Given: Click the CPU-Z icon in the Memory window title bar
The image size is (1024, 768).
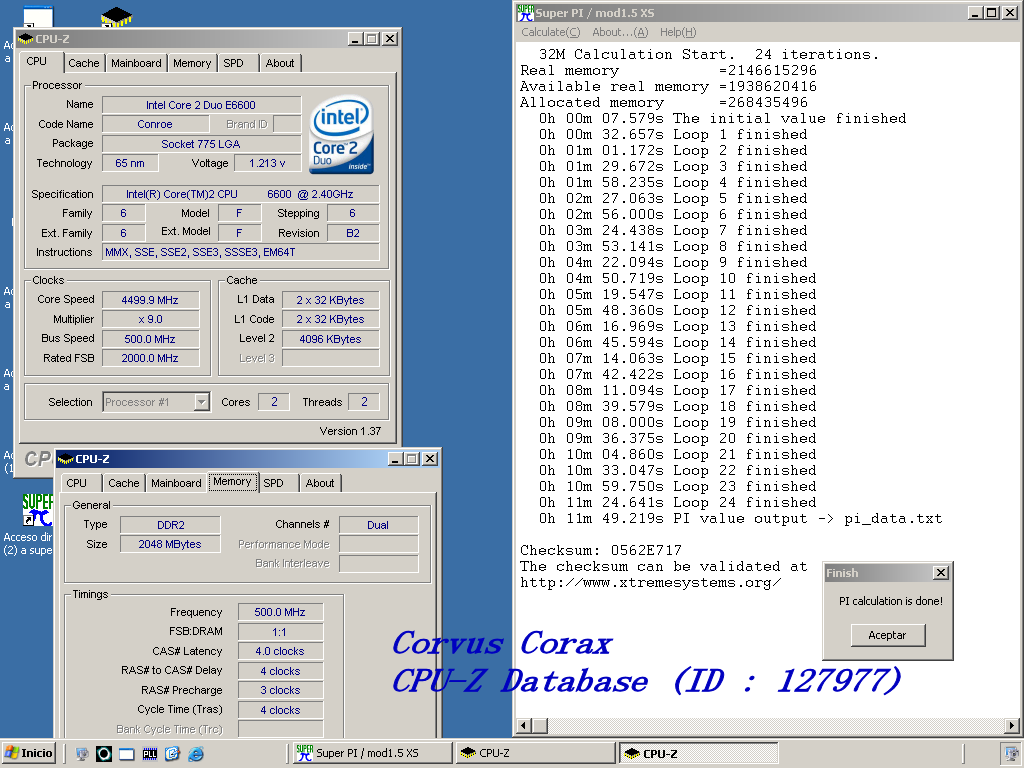Looking at the screenshot, I should pos(66,459).
